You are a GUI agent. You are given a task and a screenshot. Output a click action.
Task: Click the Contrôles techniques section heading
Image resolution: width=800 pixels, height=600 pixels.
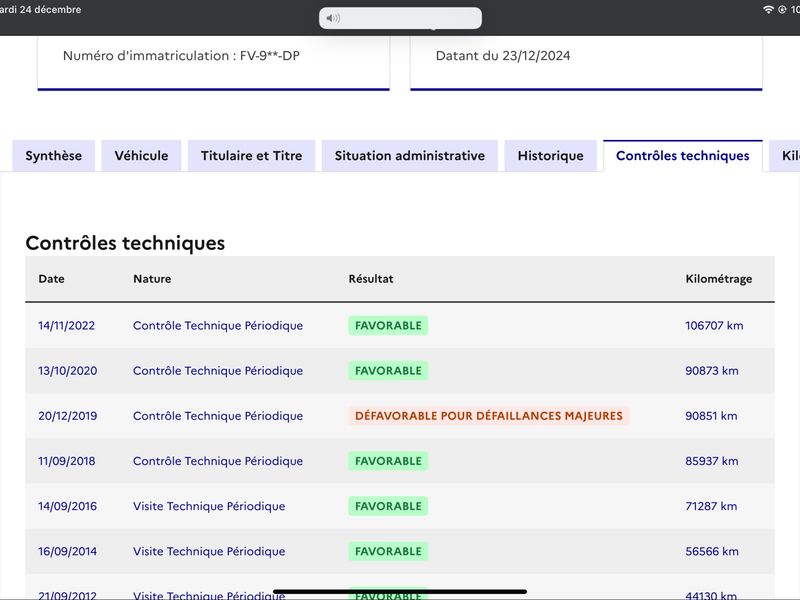coord(125,243)
